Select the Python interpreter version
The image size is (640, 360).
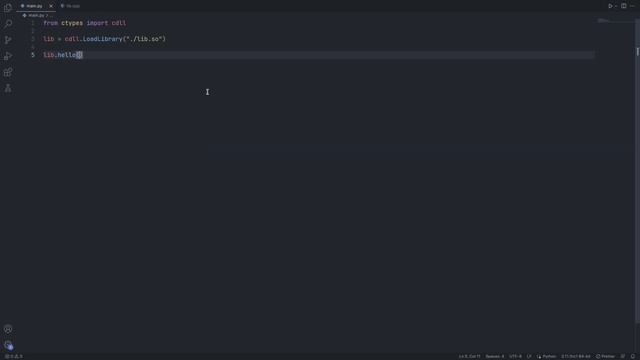tap(576, 356)
